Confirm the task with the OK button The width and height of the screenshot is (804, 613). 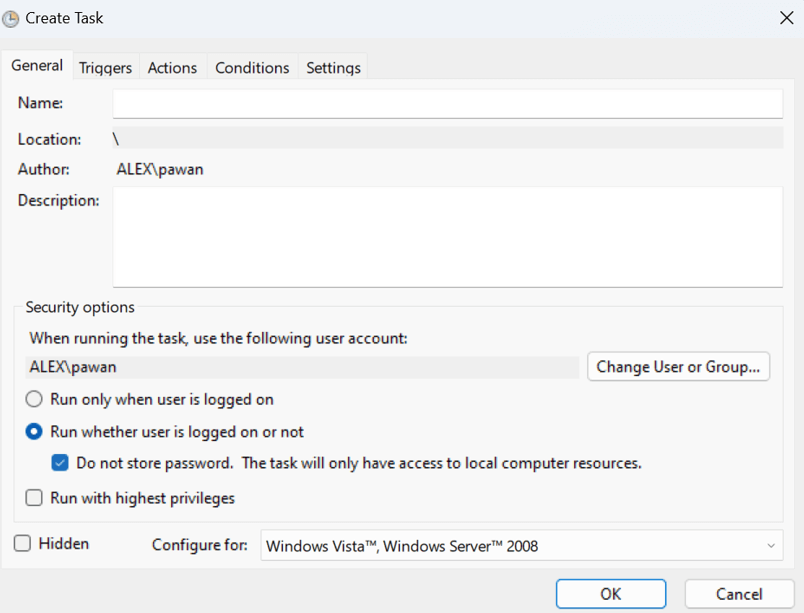610,594
